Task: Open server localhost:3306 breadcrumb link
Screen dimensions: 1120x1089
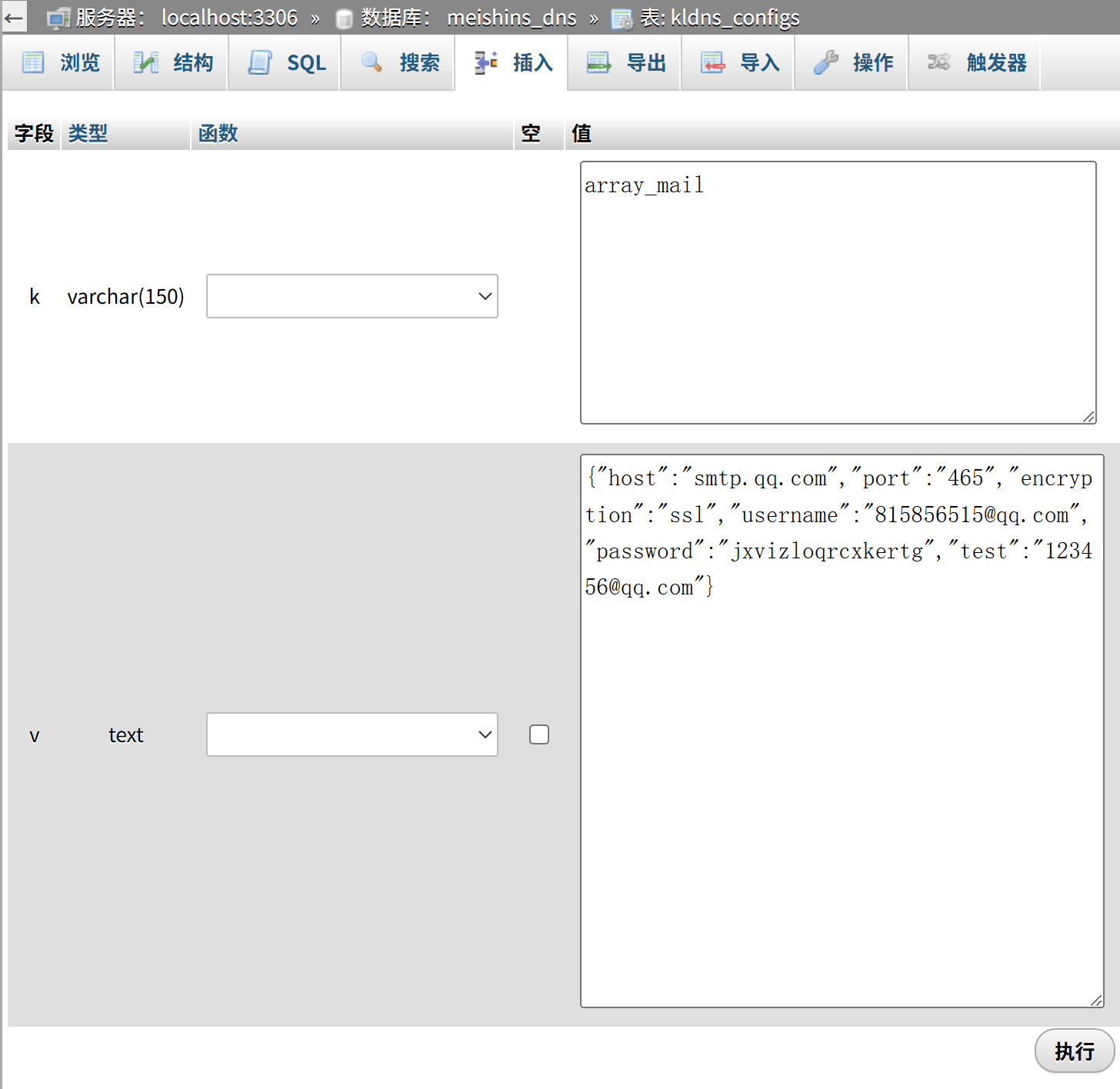Action: pos(229,17)
